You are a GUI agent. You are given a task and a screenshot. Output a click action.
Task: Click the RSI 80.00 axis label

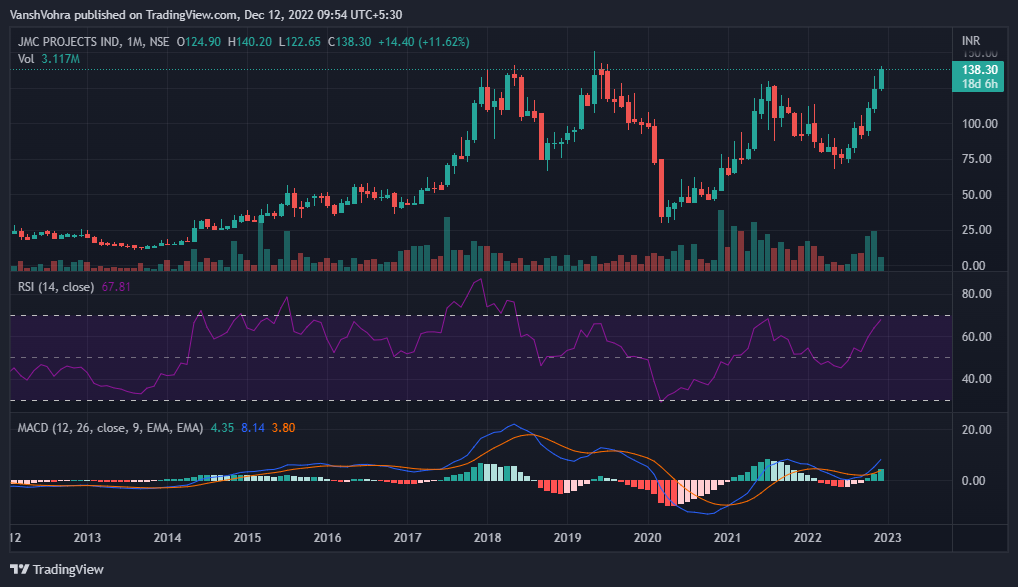[x=976, y=294]
